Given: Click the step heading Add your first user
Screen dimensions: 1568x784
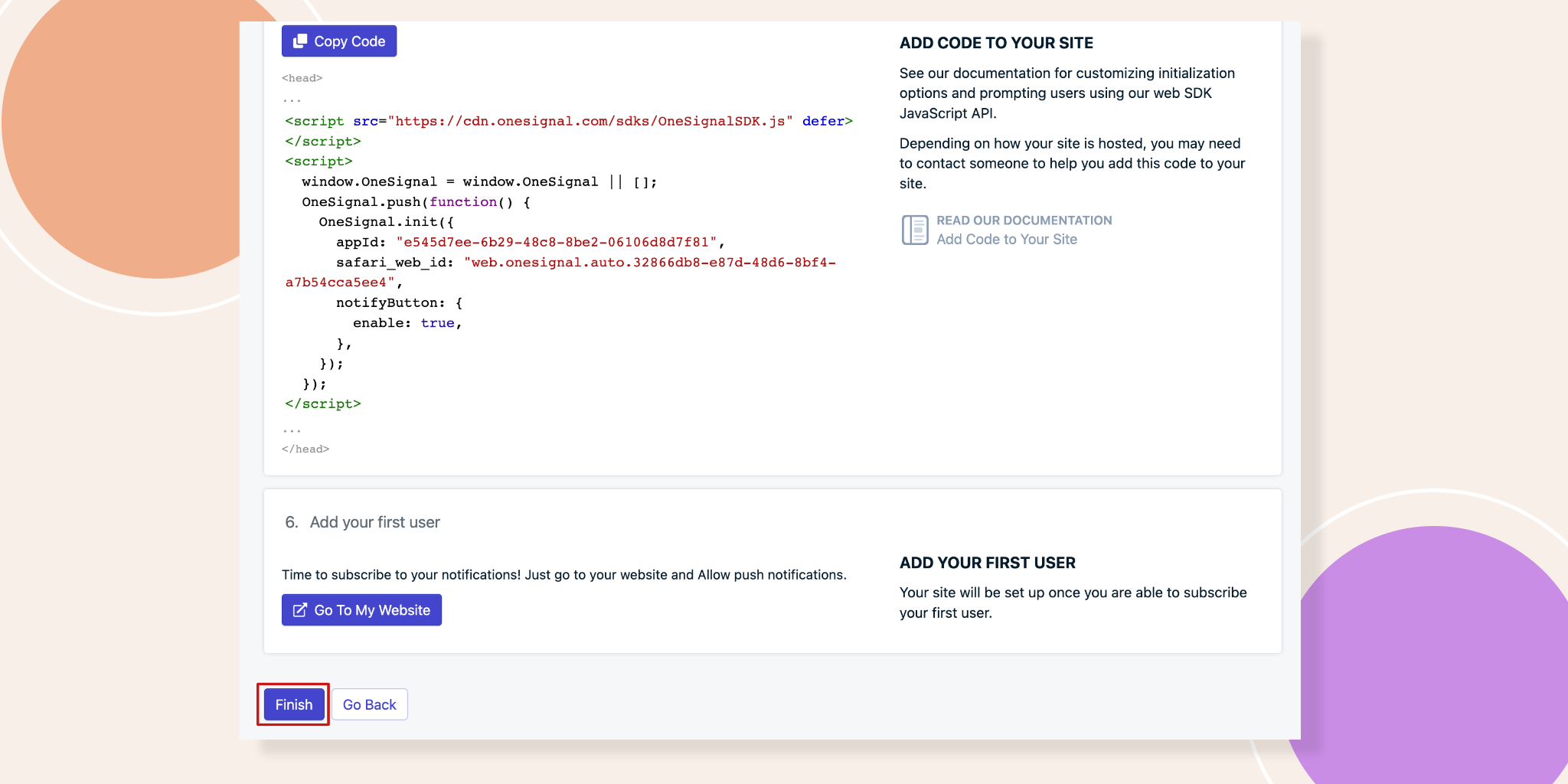Looking at the screenshot, I should 374,522.
